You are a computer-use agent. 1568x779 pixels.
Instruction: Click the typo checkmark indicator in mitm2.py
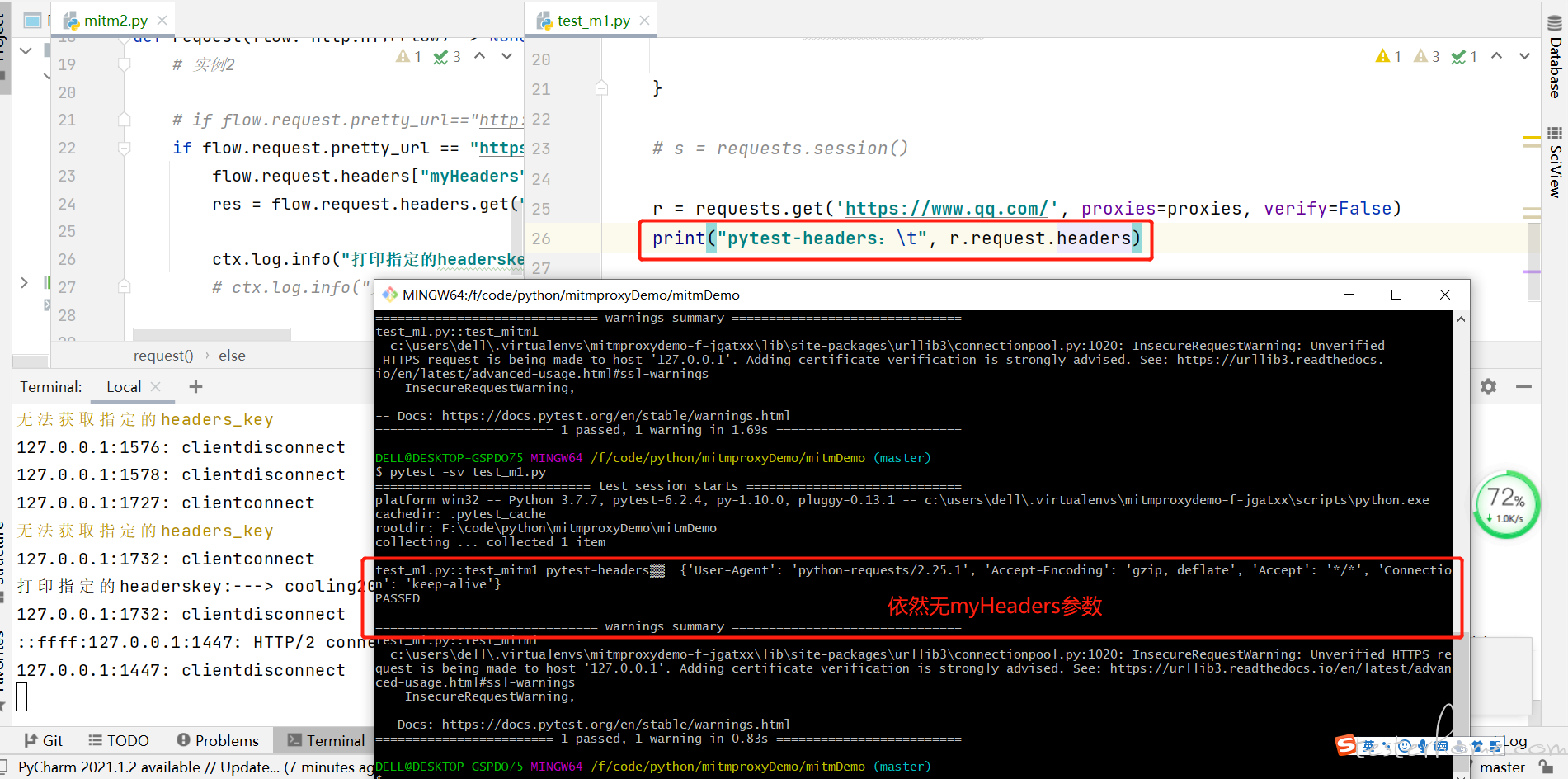click(447, 56)
